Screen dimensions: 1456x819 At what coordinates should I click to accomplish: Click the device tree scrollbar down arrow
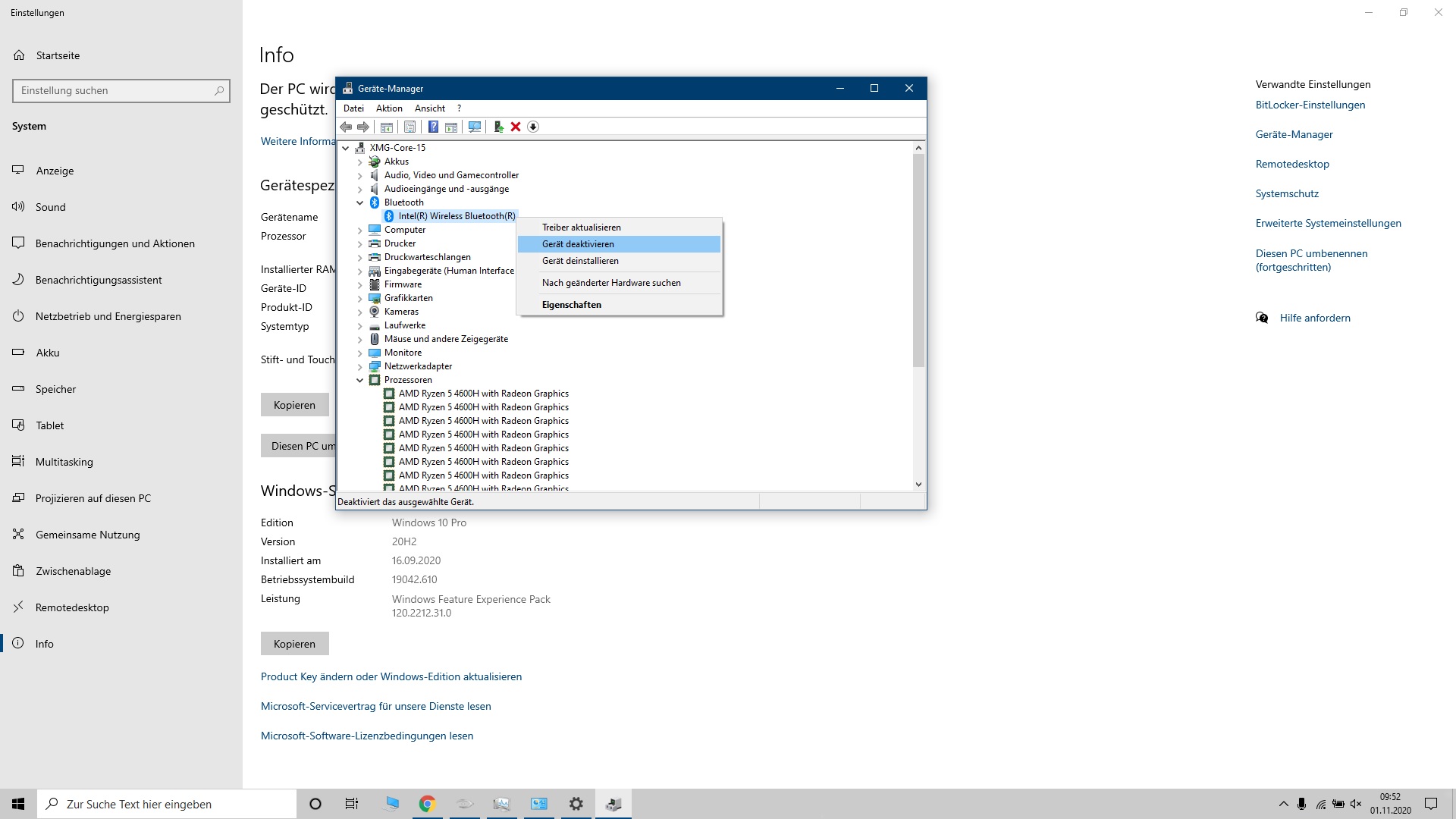[918, 484]
